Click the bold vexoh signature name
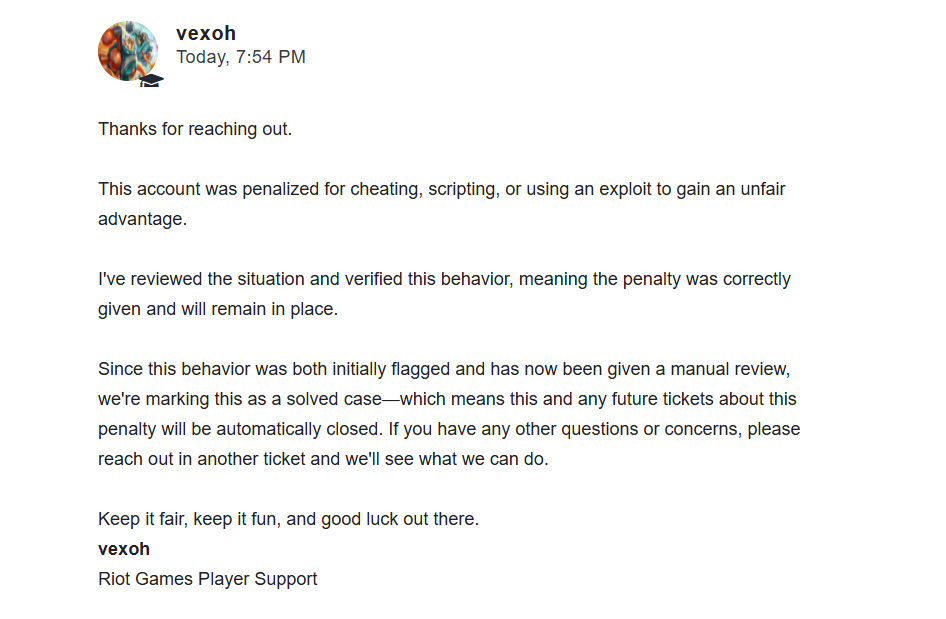Image resolution: width=946 pixels, height=619 pixels. 124,549
